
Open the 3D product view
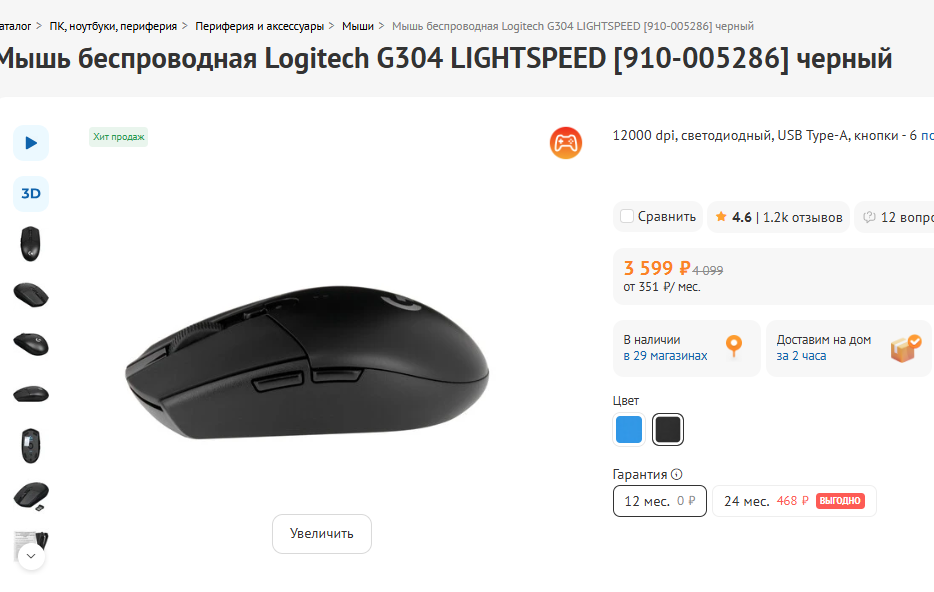click(x=31, y=193)
